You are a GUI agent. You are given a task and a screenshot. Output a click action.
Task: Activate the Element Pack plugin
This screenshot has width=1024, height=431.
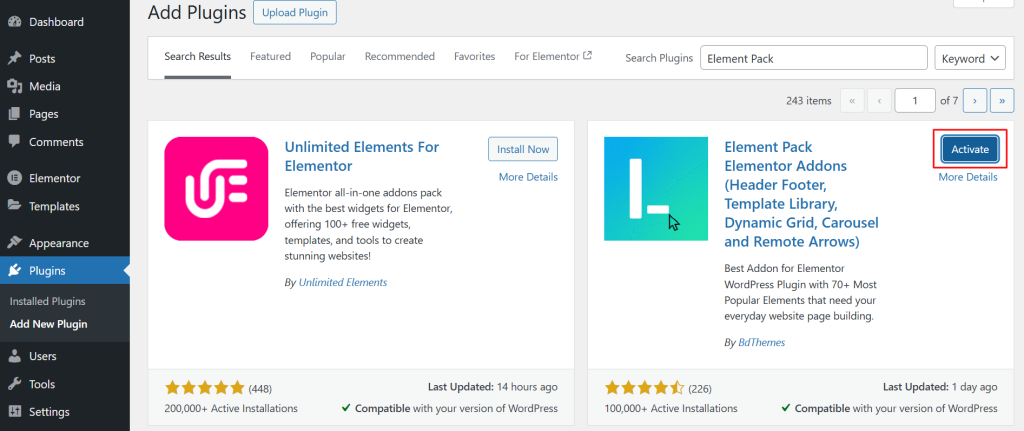tap(969, 149)
